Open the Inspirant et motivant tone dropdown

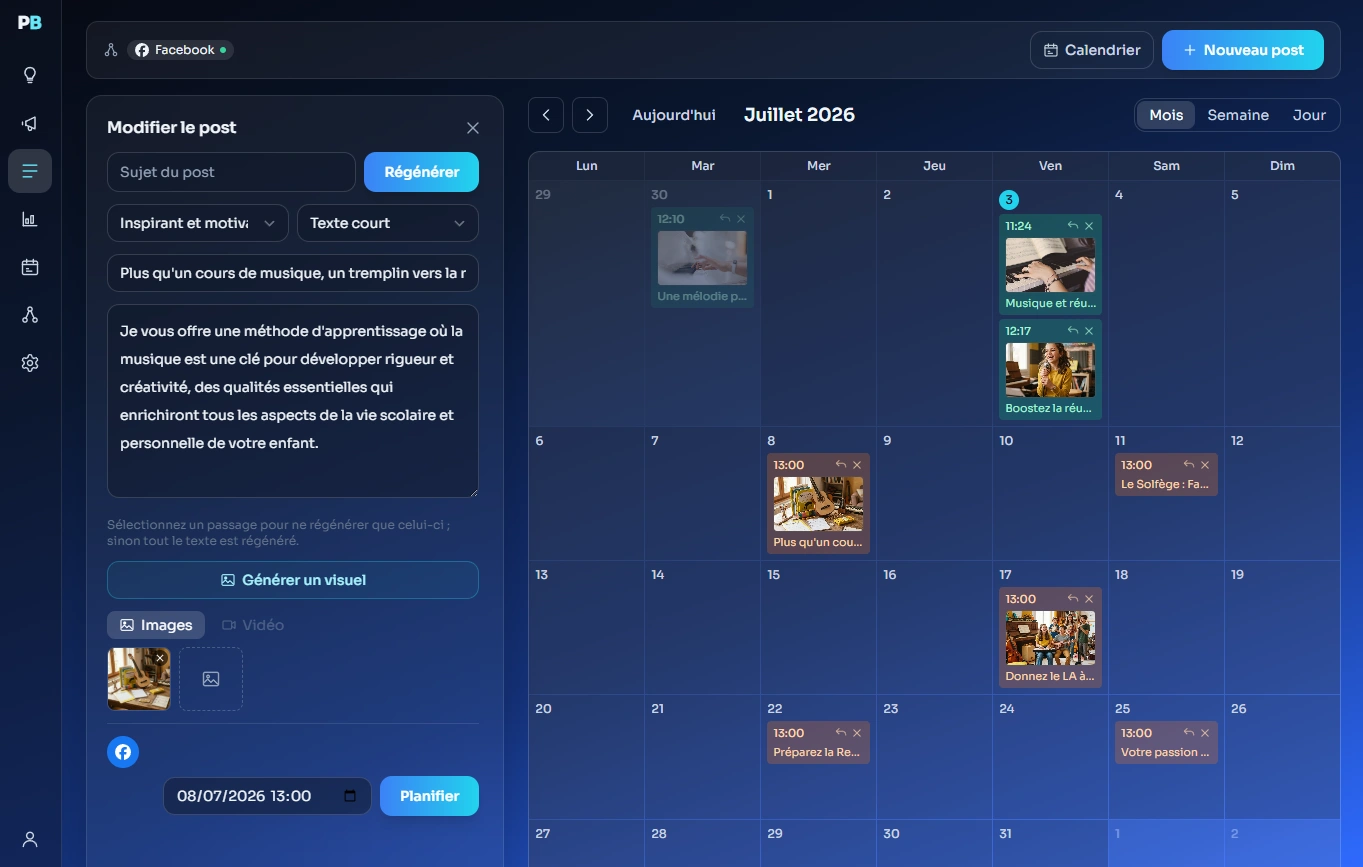[x=198, y=223]
